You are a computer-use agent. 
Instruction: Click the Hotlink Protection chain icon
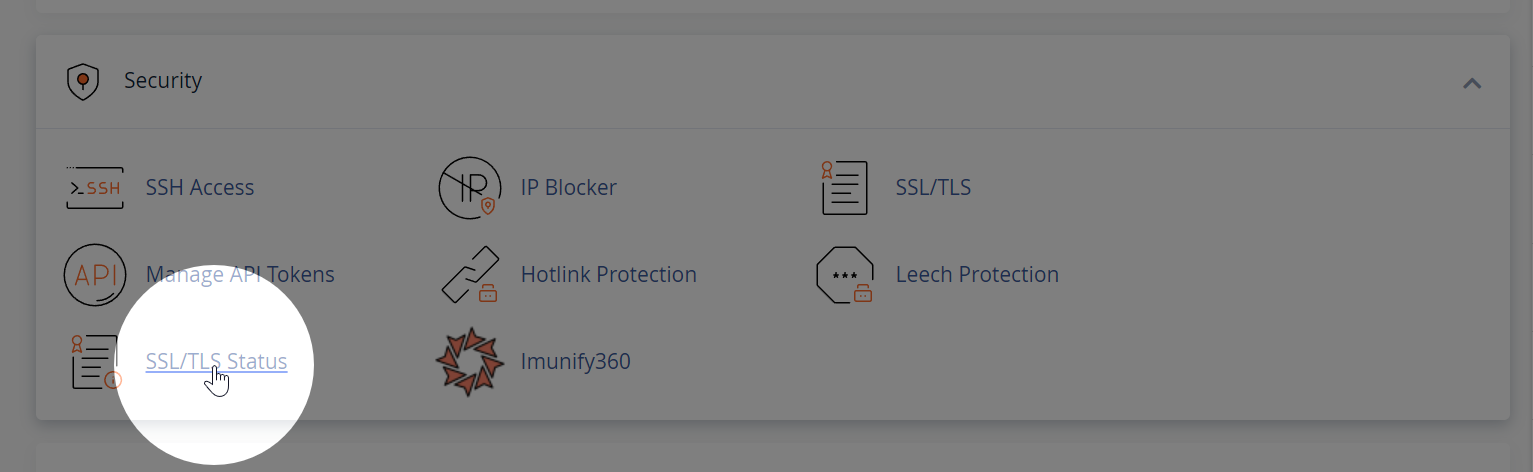click(470, 274)
